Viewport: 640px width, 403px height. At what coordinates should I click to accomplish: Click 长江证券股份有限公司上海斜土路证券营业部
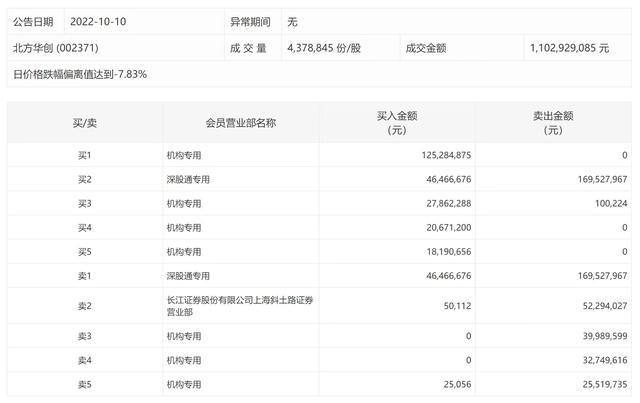tap(240, 306)
